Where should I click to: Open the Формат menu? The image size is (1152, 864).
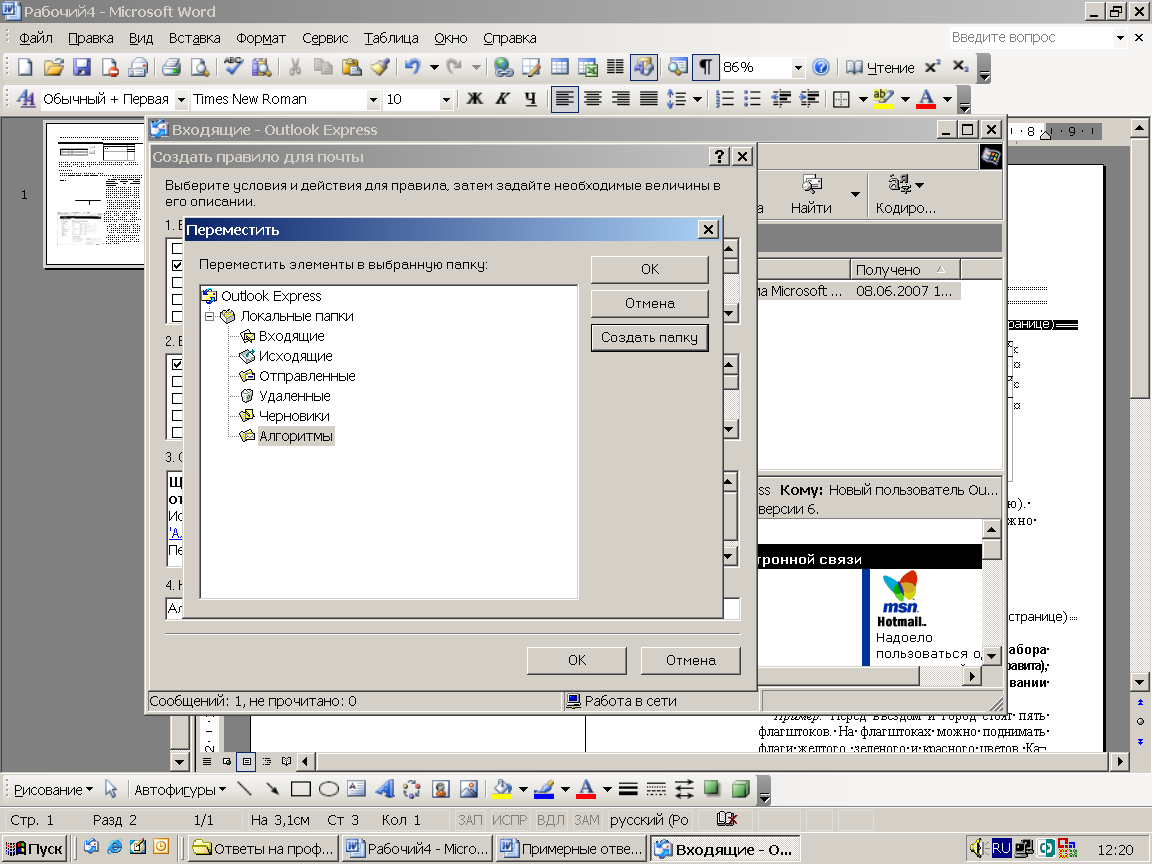click(x=261, y=37)
